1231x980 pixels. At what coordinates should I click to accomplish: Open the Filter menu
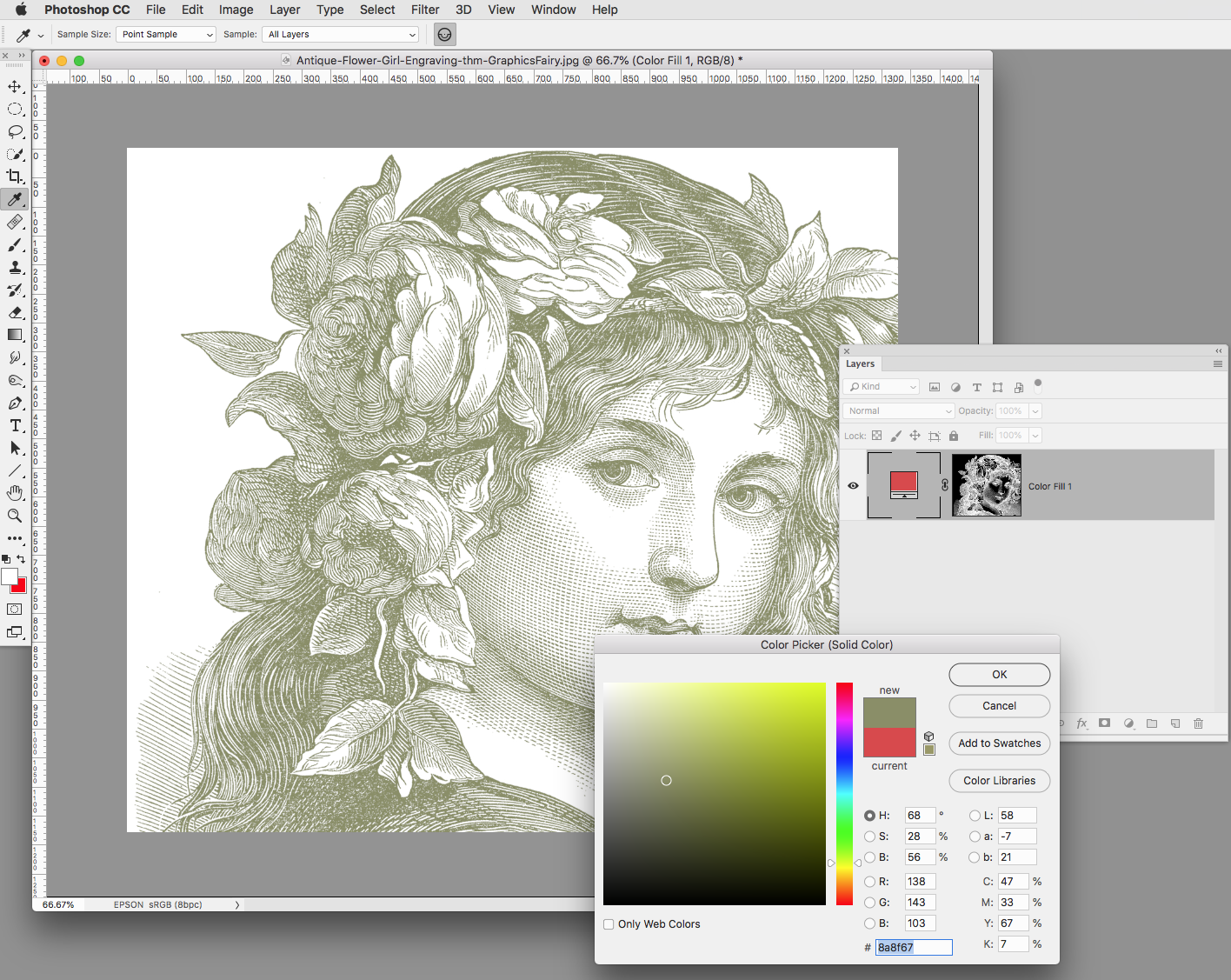point(425,10)
